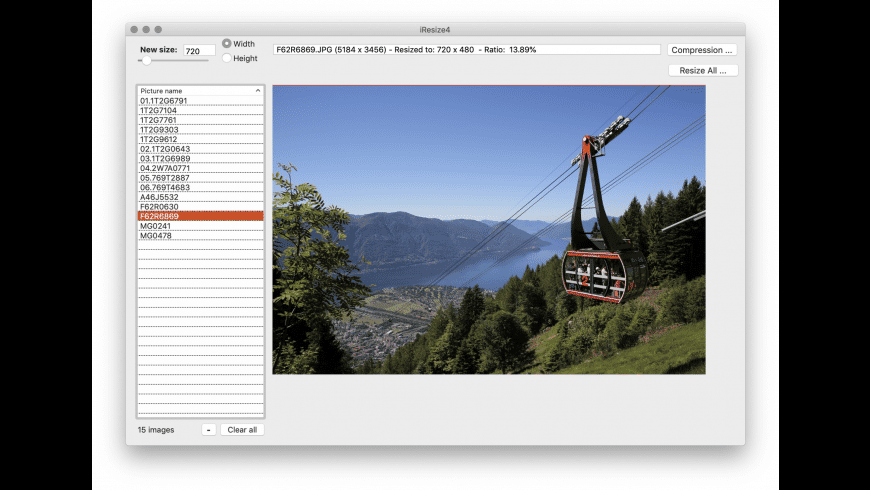Click the cable car preview image
The width and height of the screenshot is (870, 490).
[489, 230]
